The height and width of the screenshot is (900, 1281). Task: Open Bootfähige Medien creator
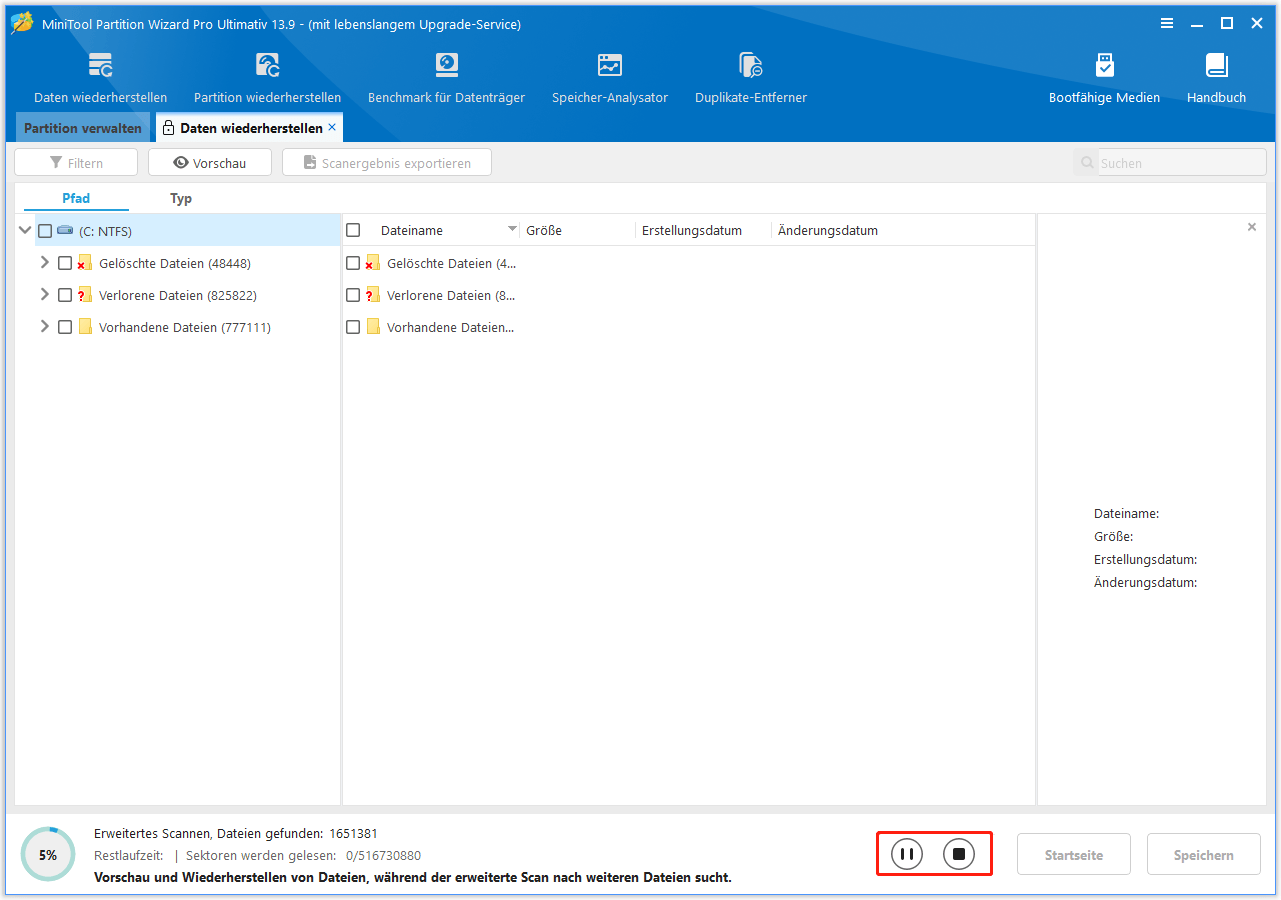(1104, 78)
